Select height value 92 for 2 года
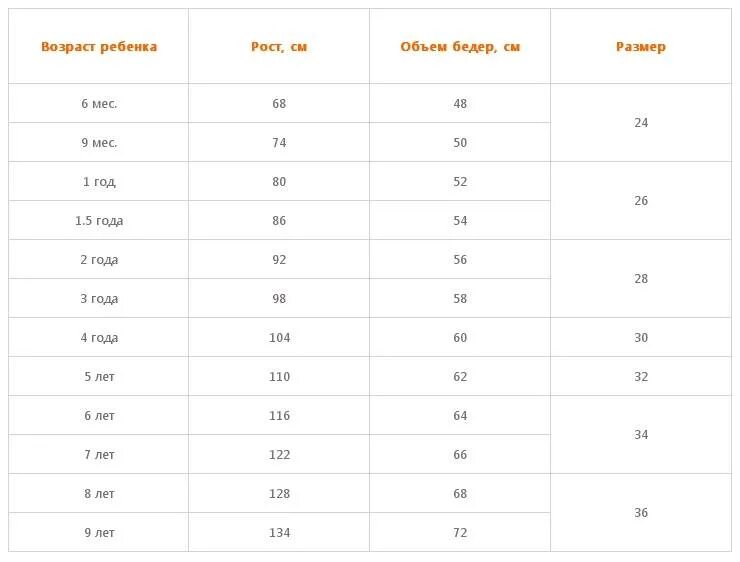Viewport: 740px width, 562px height. tap(279, 260)
